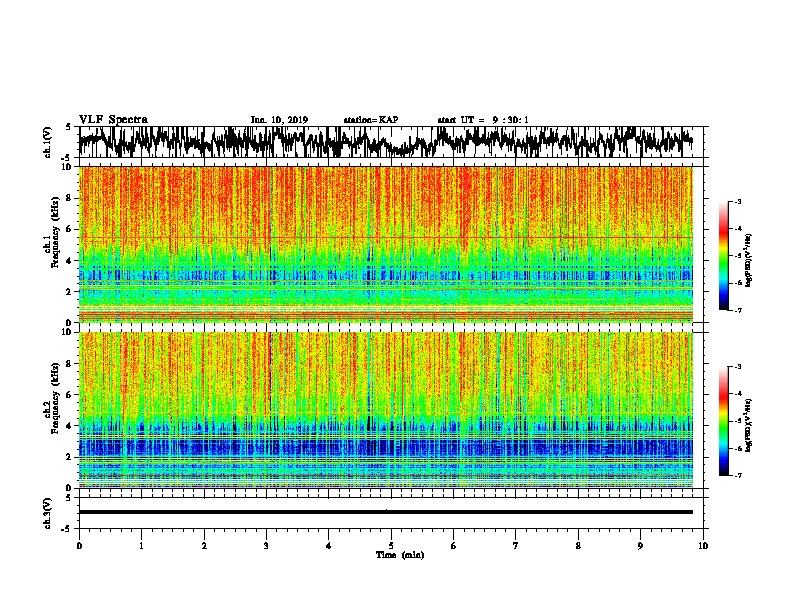Click the "start UT = 9:30:1" header text
792x612 pixels.
click(x=483, y=120)
